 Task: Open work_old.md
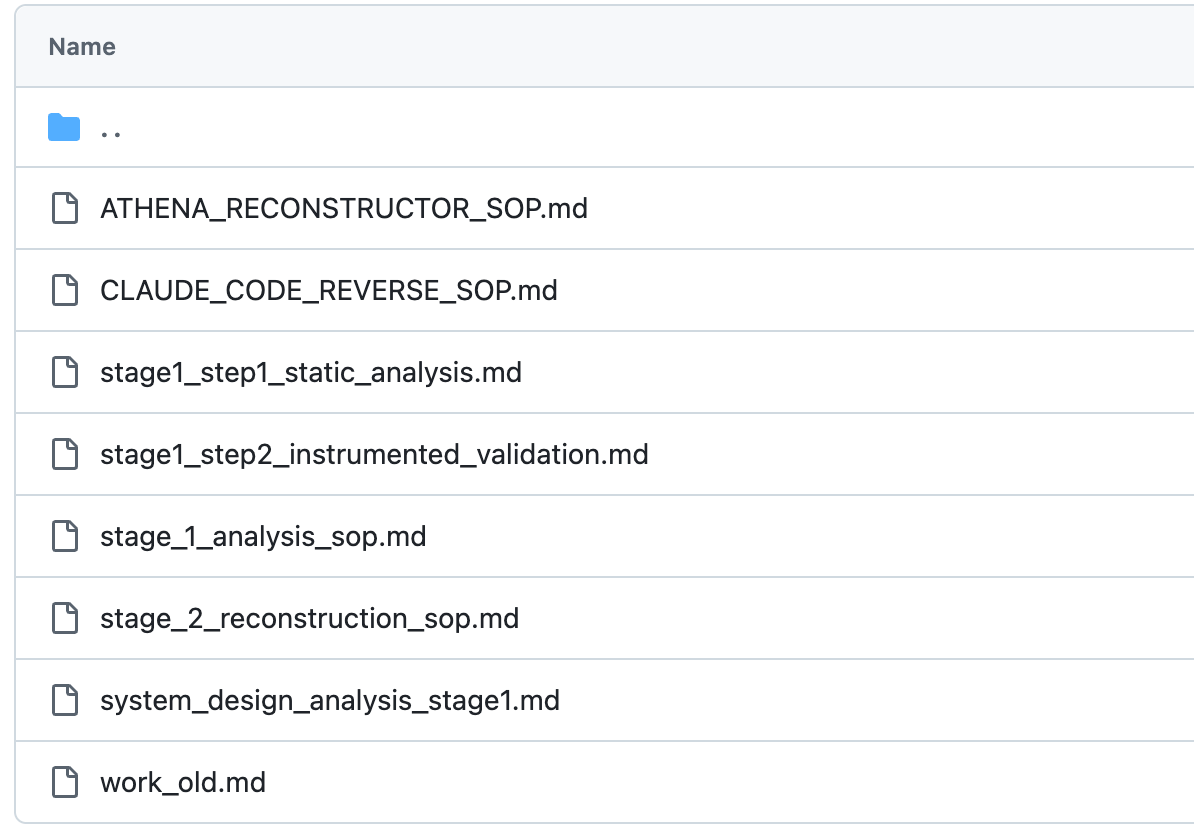click(183, 782)
